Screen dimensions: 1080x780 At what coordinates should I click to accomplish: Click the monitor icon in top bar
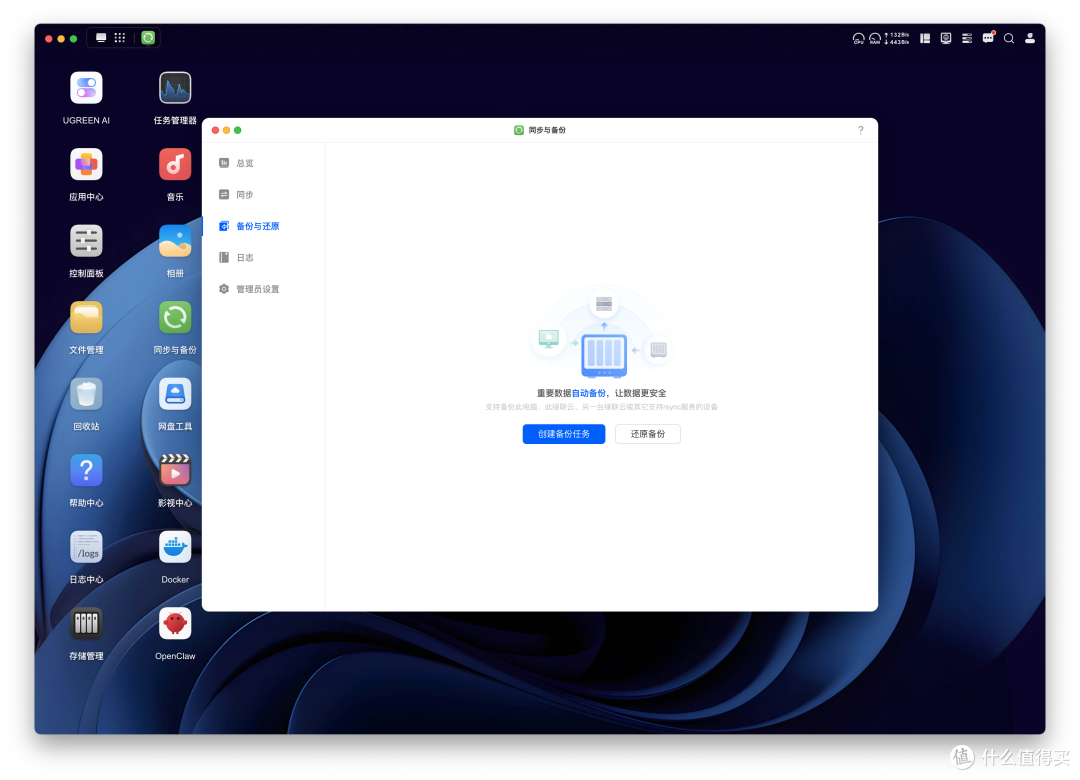pos(946,39)
